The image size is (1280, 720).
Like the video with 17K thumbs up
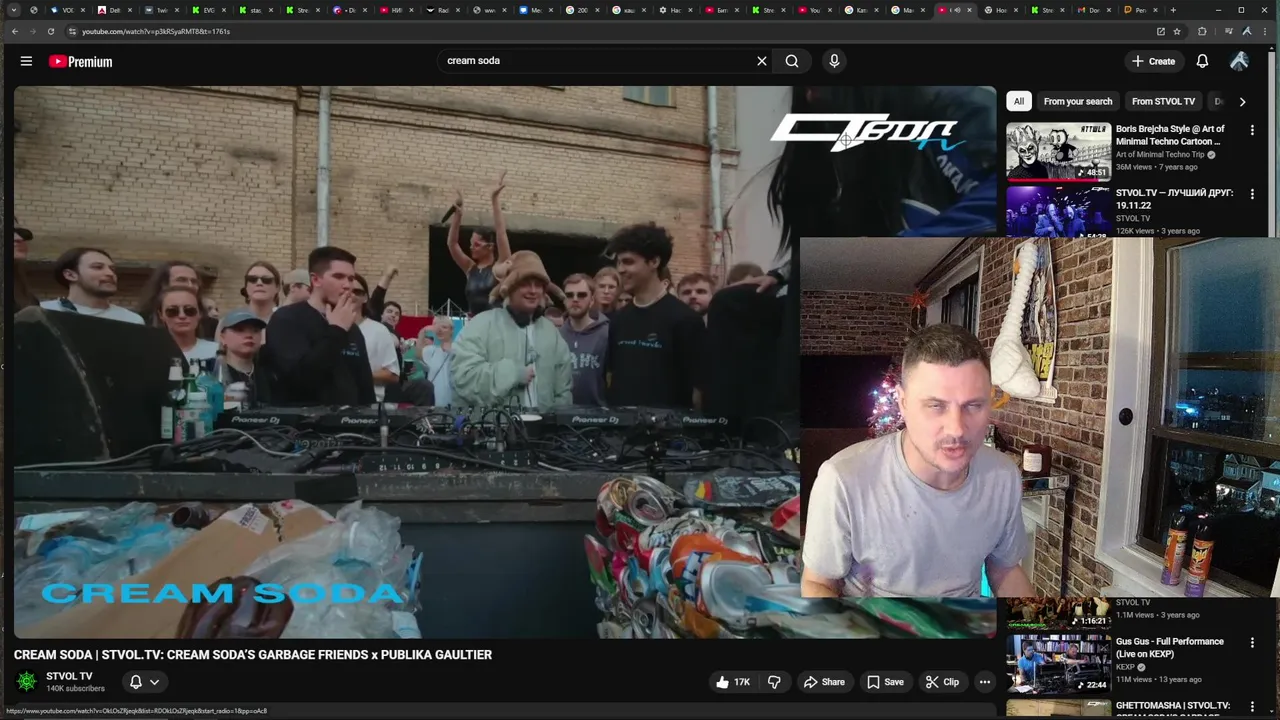tap(732, 682)
